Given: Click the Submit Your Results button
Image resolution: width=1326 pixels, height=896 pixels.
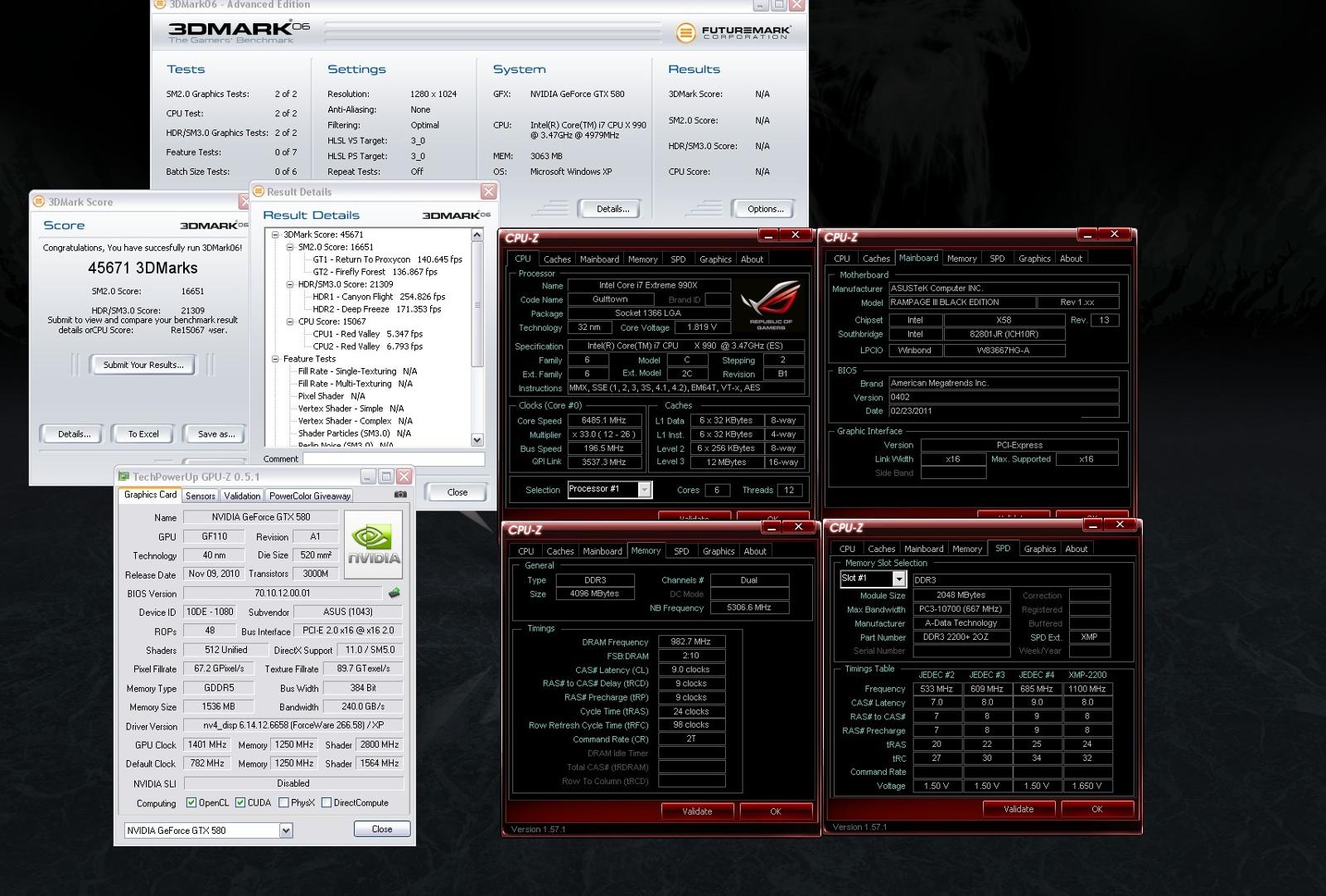Looking at the screenshot, I should [x=143, y=365].
